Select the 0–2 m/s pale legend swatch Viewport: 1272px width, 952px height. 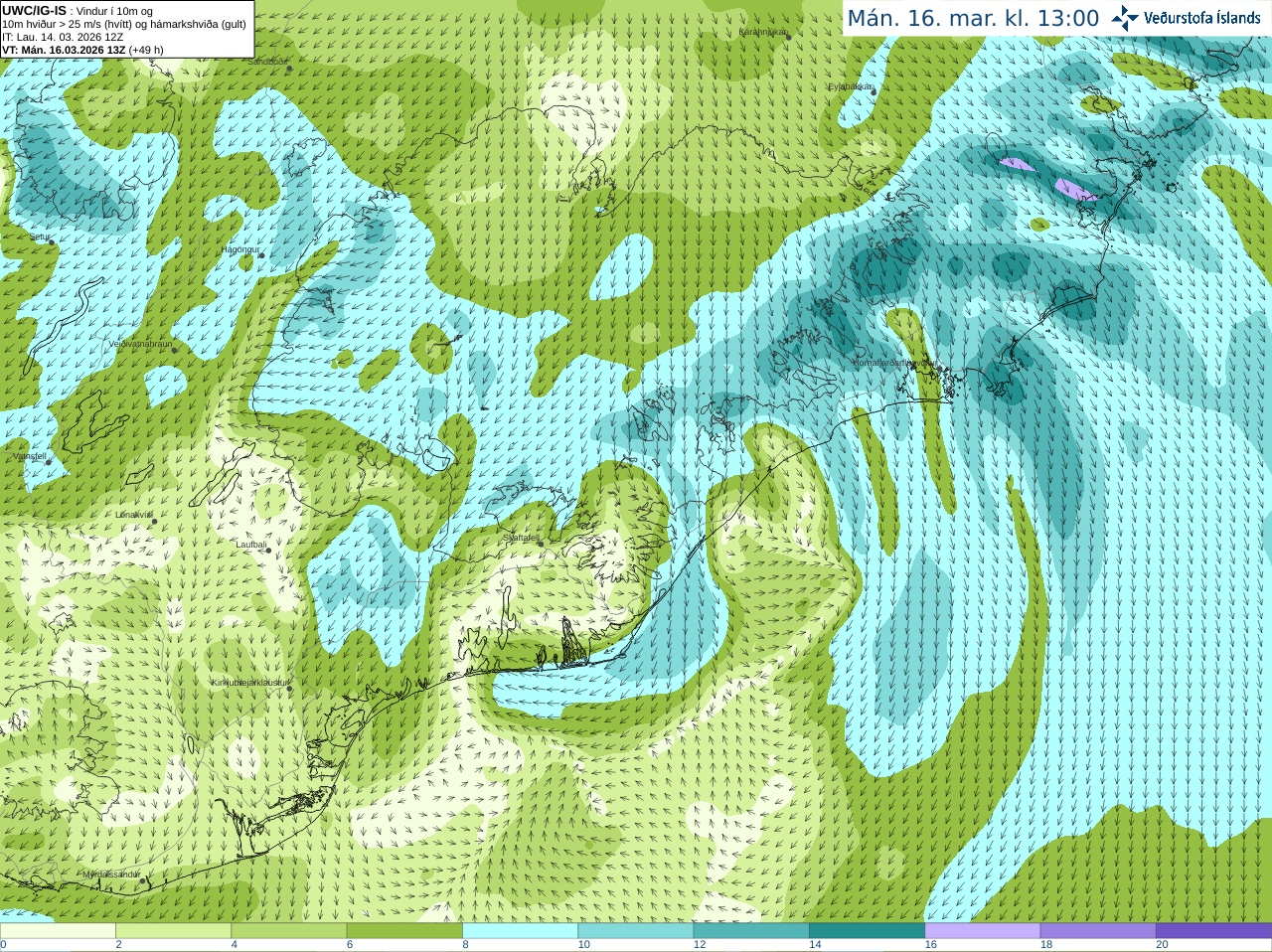[58, 931]
